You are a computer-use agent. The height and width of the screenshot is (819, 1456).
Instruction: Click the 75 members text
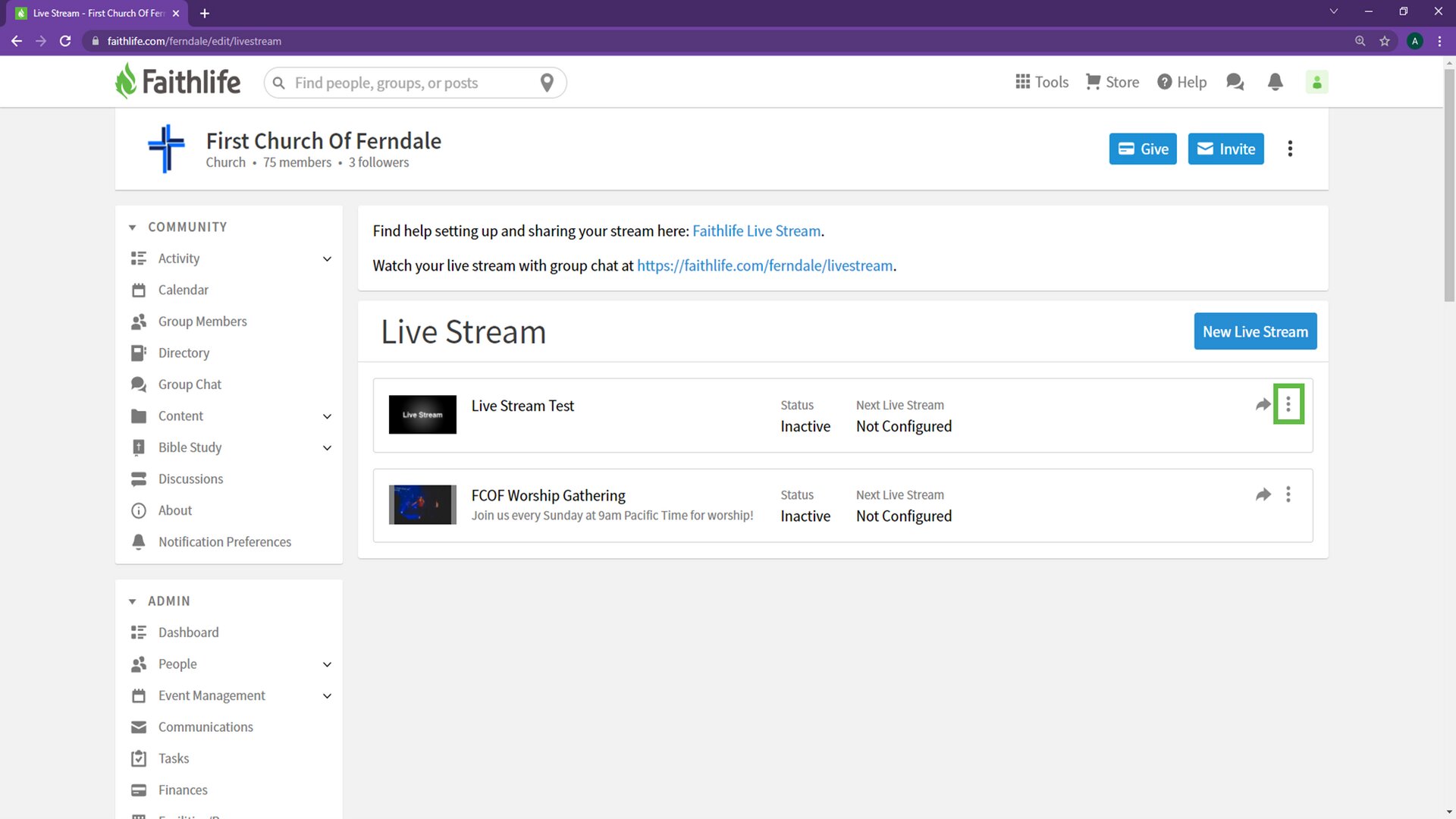pos(297,162)
